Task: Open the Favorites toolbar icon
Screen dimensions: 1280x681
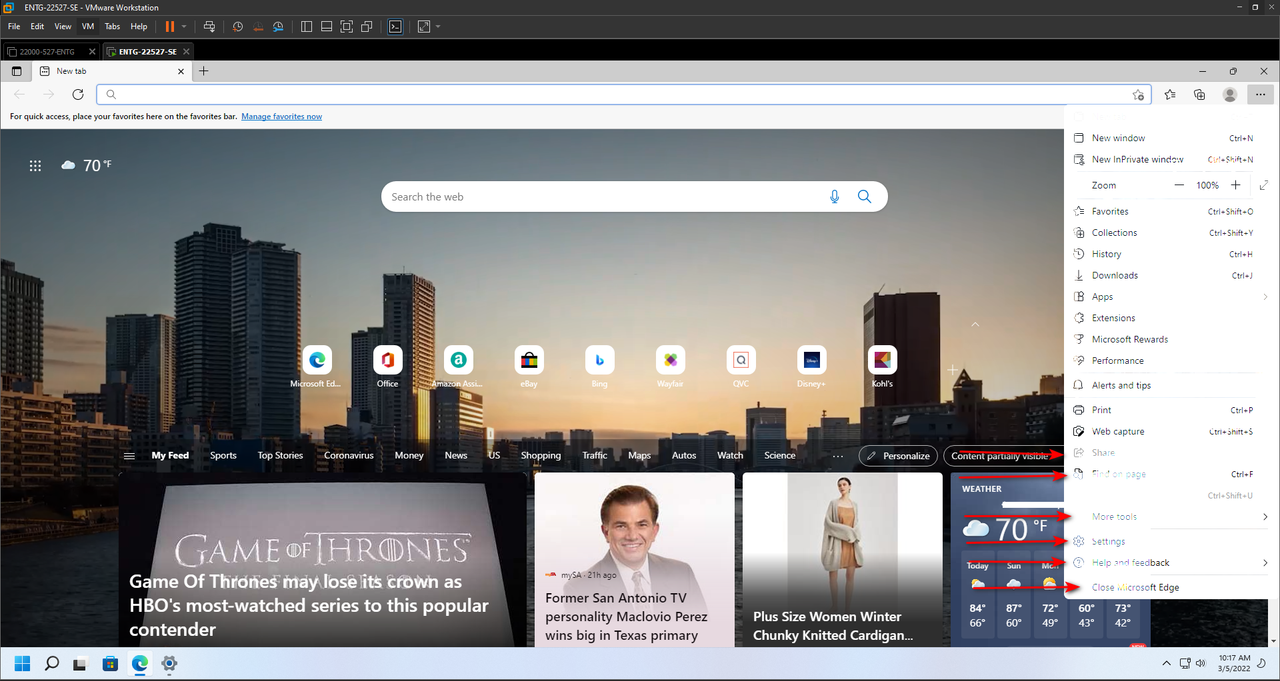Action: 1171,94
